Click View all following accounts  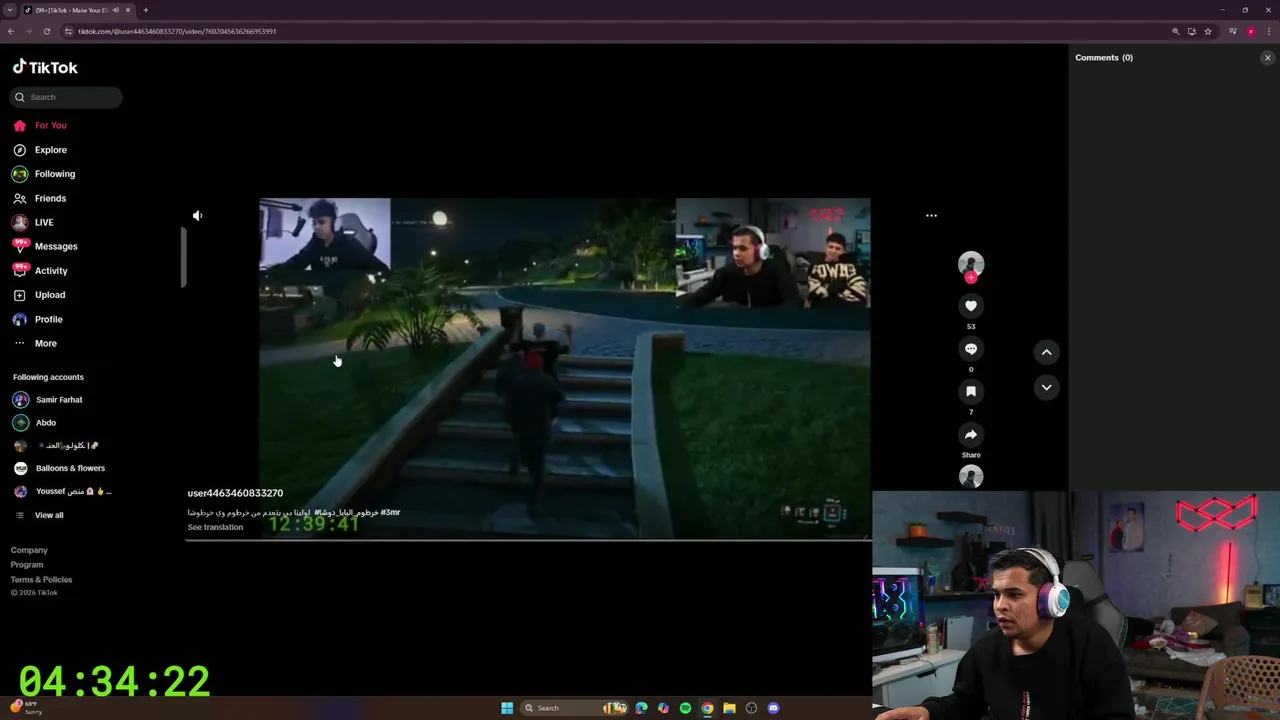click(40, 515)
